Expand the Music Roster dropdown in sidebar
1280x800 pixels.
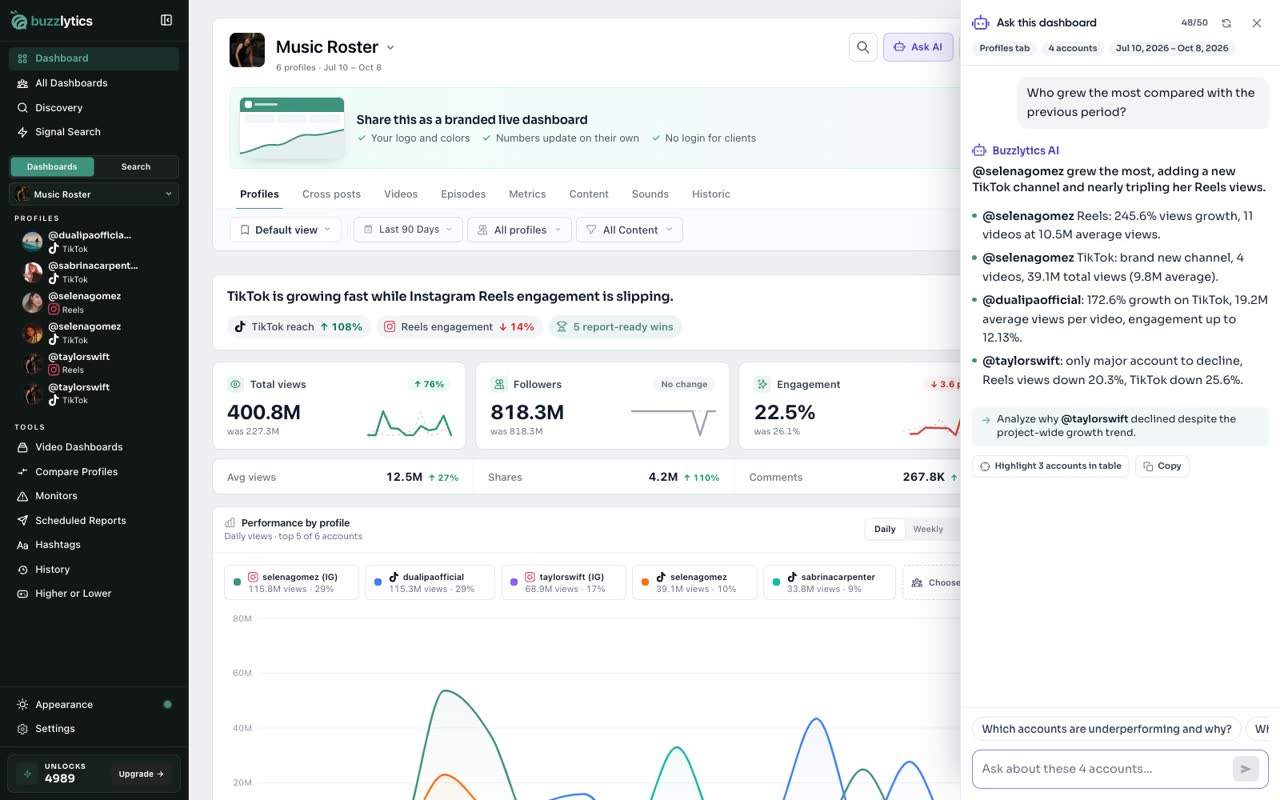[94, 194]
